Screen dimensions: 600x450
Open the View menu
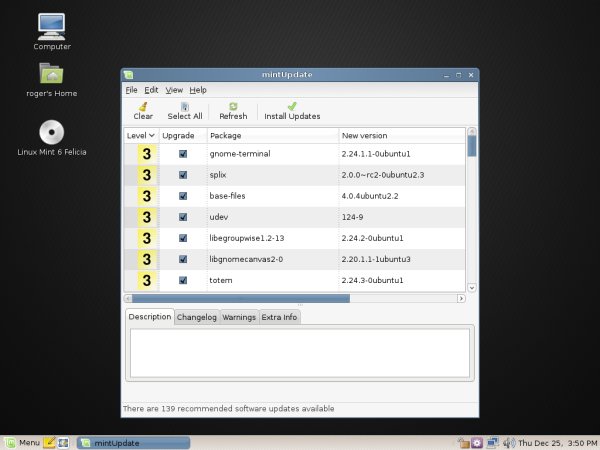point(174,90)
